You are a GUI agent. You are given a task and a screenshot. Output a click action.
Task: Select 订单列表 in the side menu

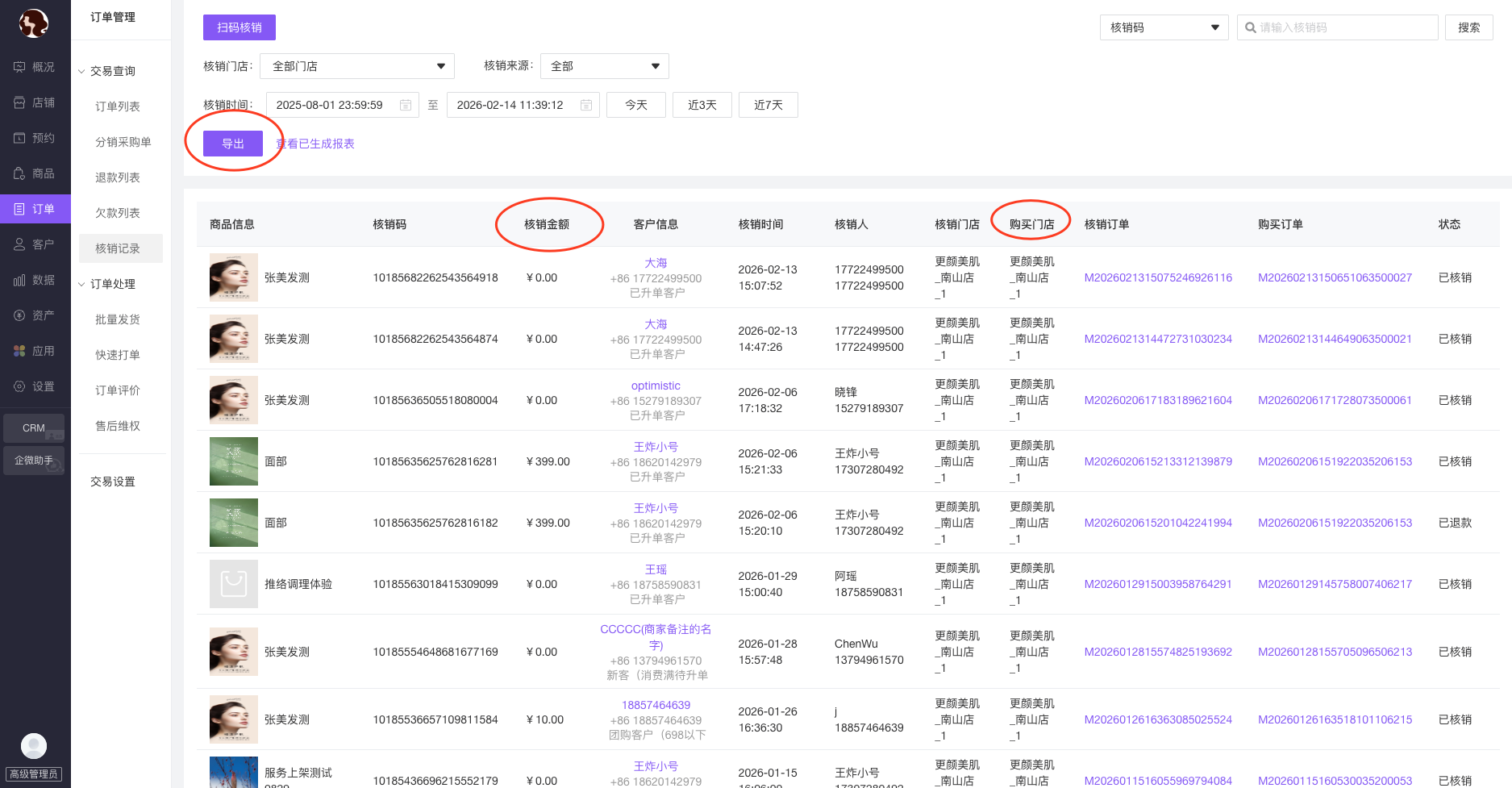click(x=118, y=106)
